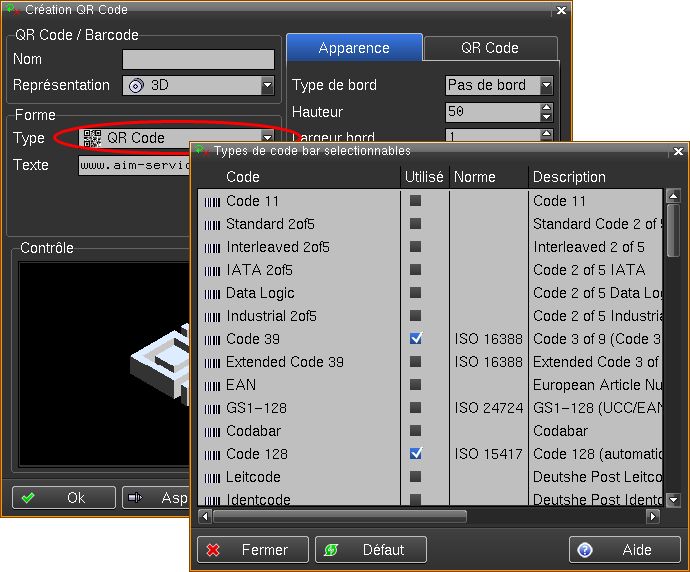Image resolution: width=690 pixels, height=572 pixels.
Task: Click the barcode icon beside GS1-128
Action: (x=212, y=408)
